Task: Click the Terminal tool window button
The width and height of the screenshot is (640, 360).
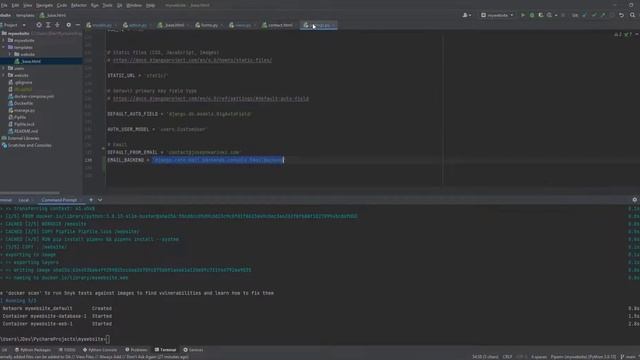Action: 165,350
